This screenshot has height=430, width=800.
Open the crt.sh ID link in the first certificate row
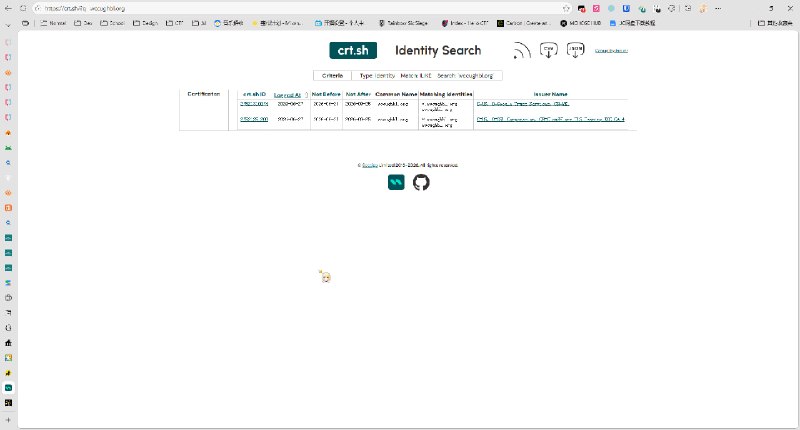point(254,104)
